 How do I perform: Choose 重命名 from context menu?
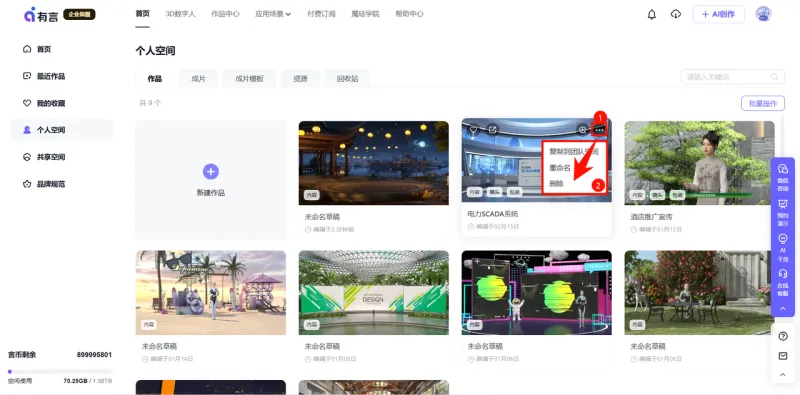(560, 167)
